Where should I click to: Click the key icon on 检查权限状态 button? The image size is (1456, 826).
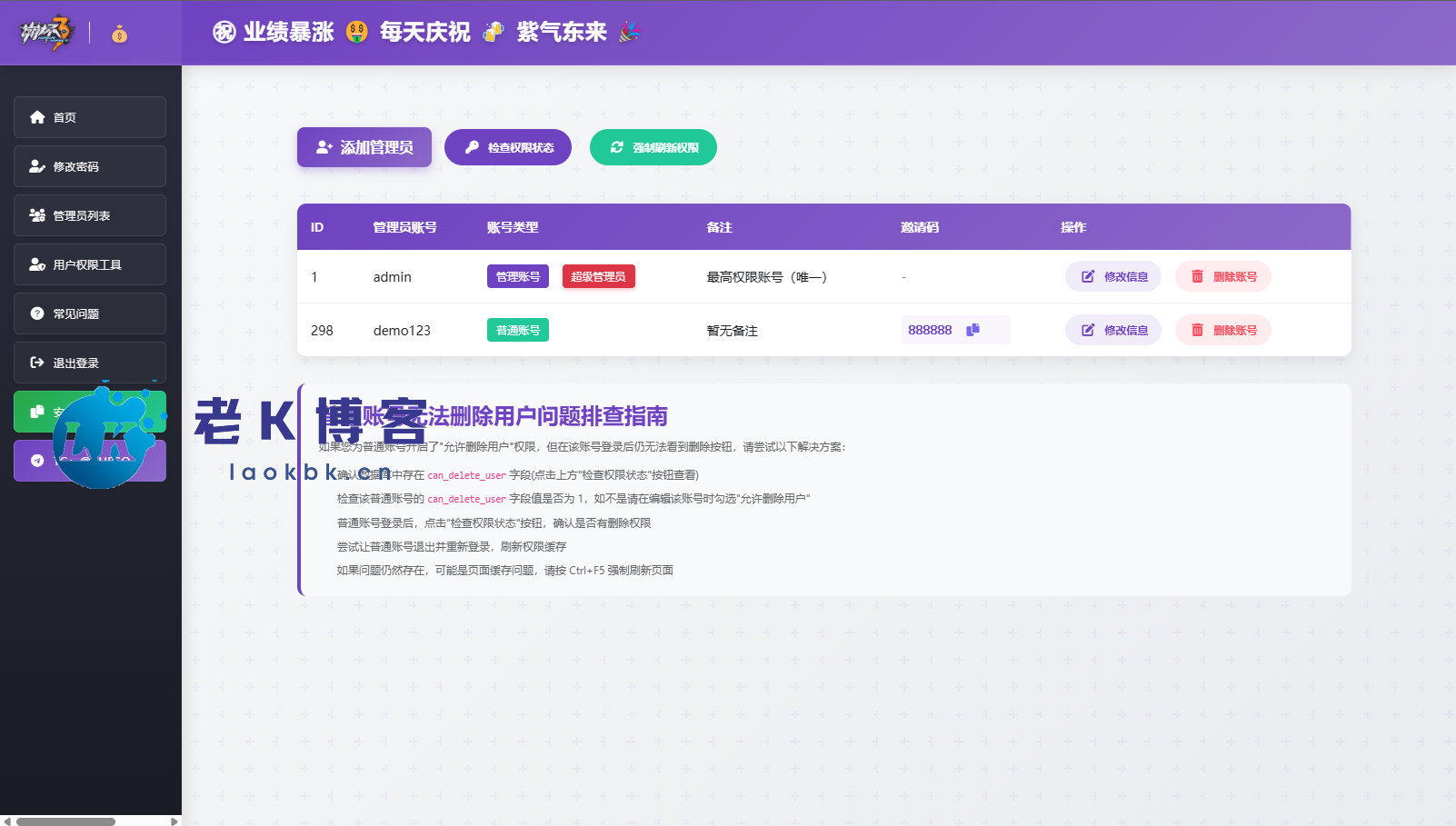pos(472,147)
